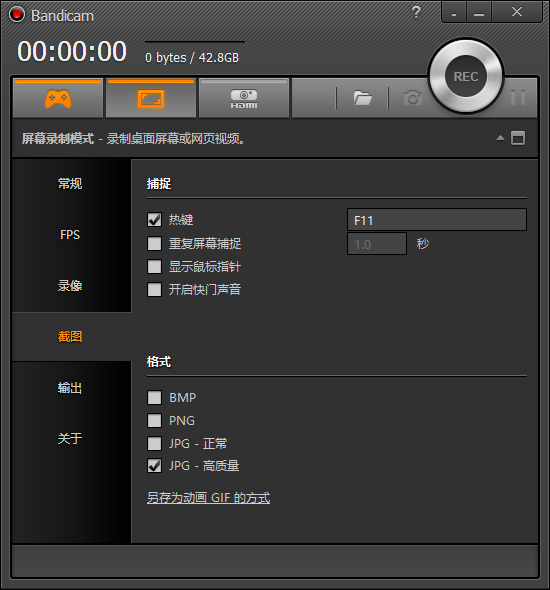
Task: Select the PNG format option
Action: coord(154,420)
